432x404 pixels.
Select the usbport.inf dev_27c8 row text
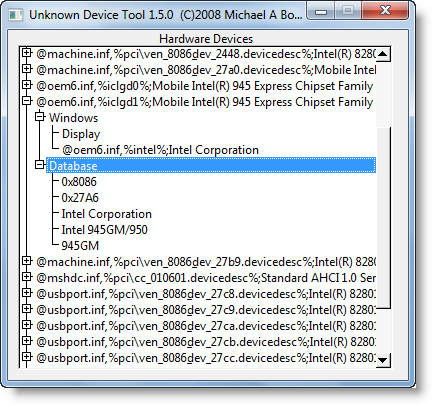click(206, 294)
